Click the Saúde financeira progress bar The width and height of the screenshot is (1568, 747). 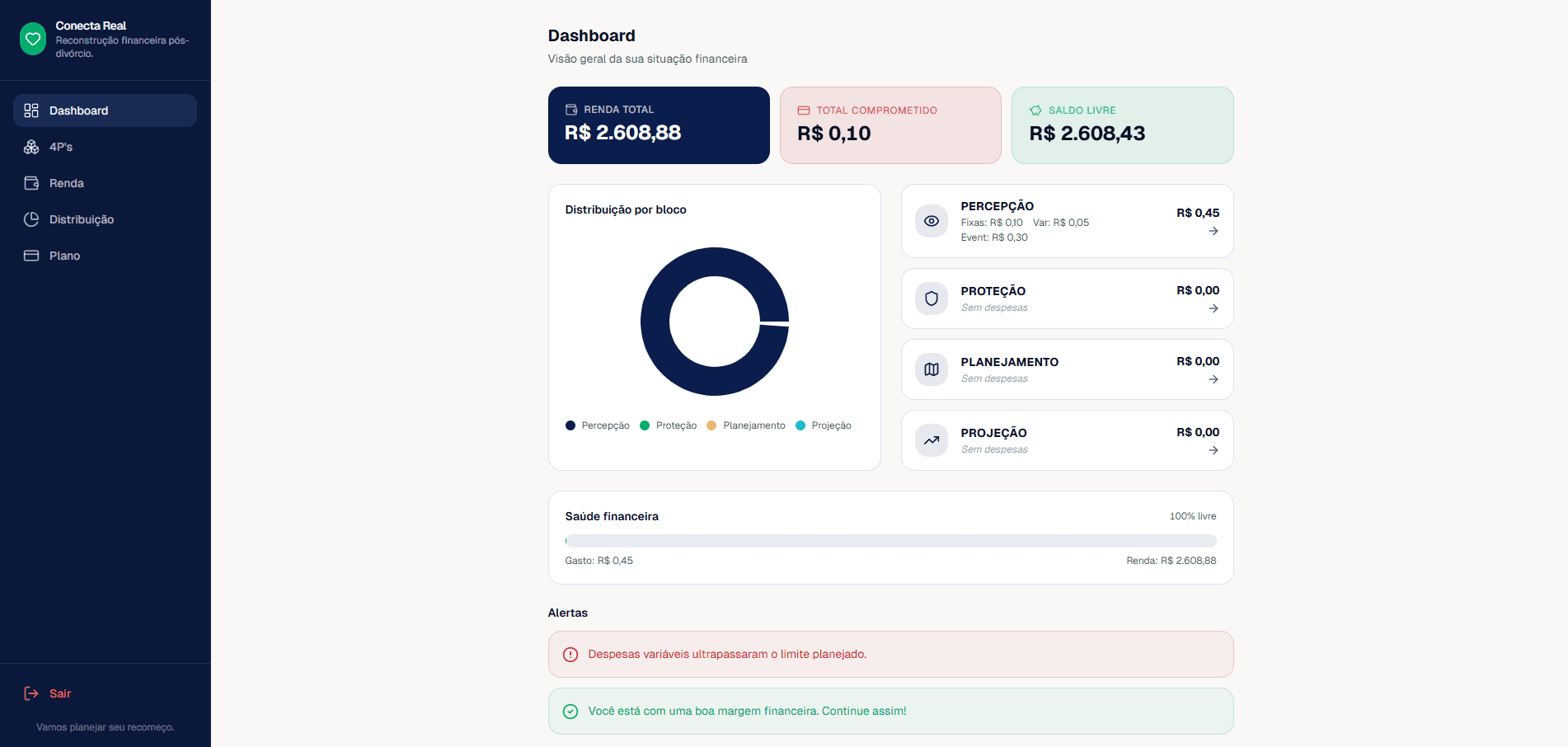click(x=890, y=541)
